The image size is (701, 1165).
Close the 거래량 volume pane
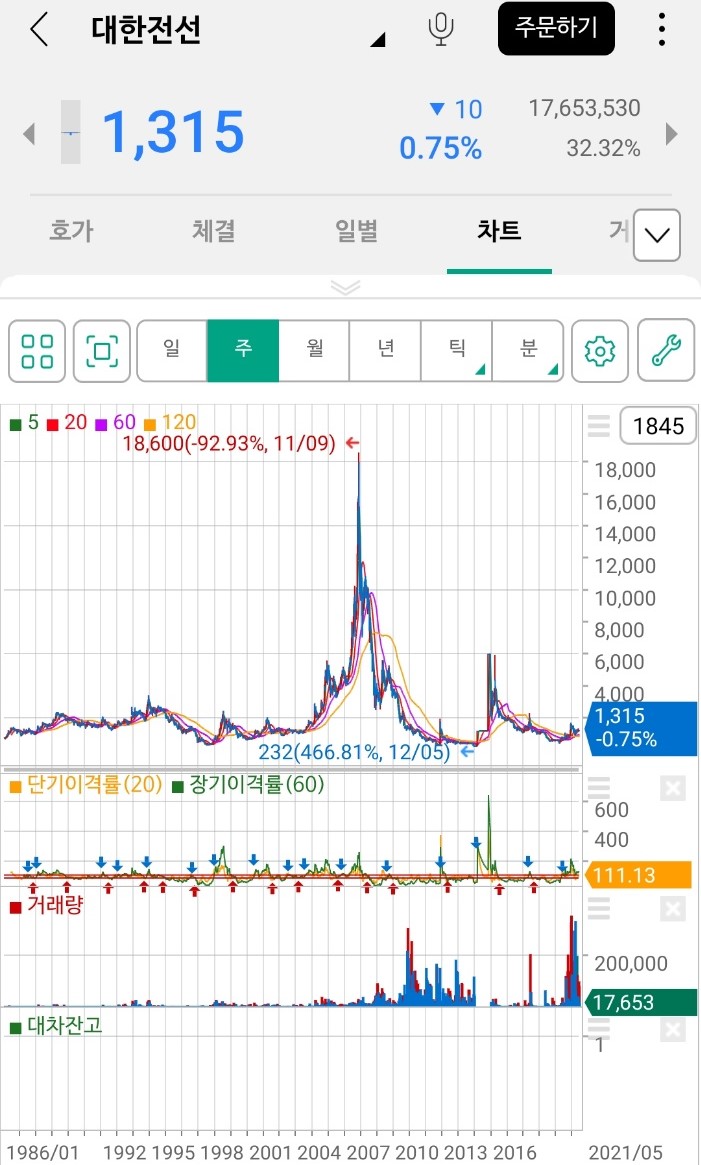(673, 909)
